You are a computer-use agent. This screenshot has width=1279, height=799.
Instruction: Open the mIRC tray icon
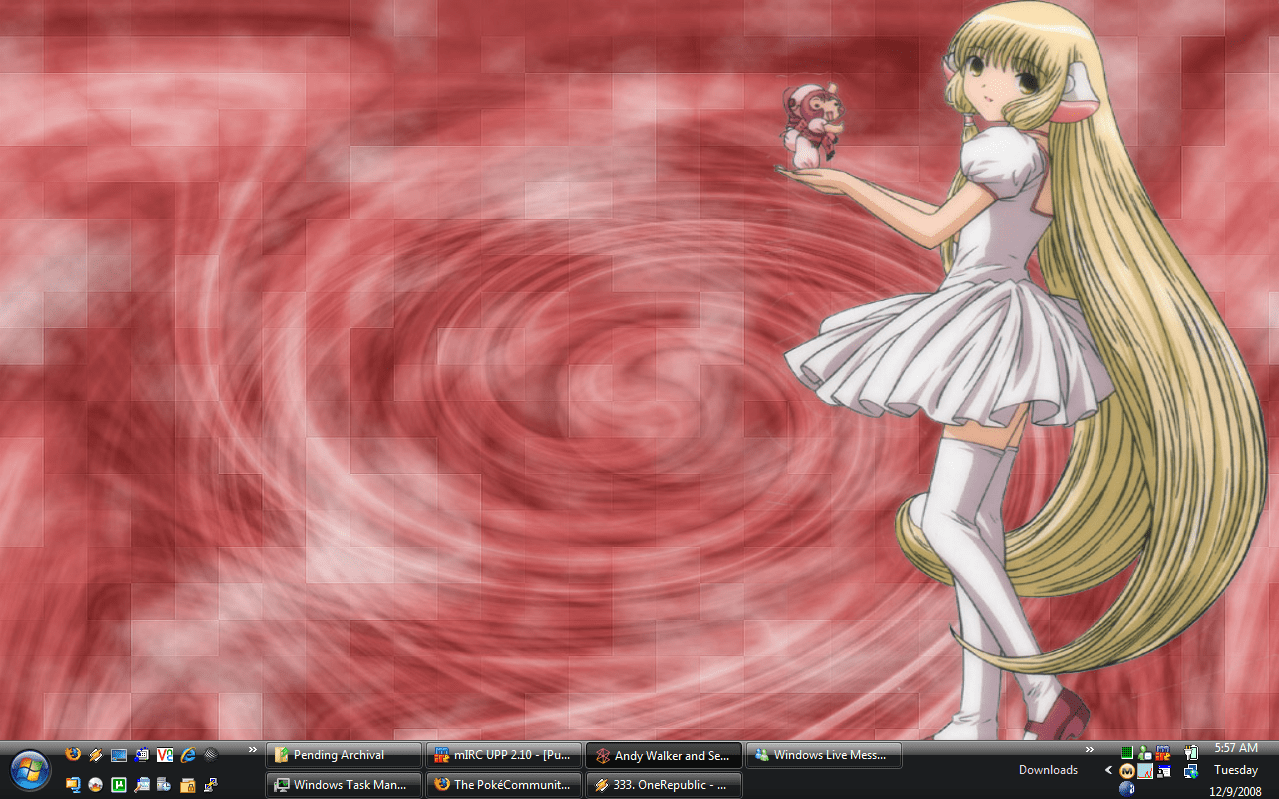1163,753
